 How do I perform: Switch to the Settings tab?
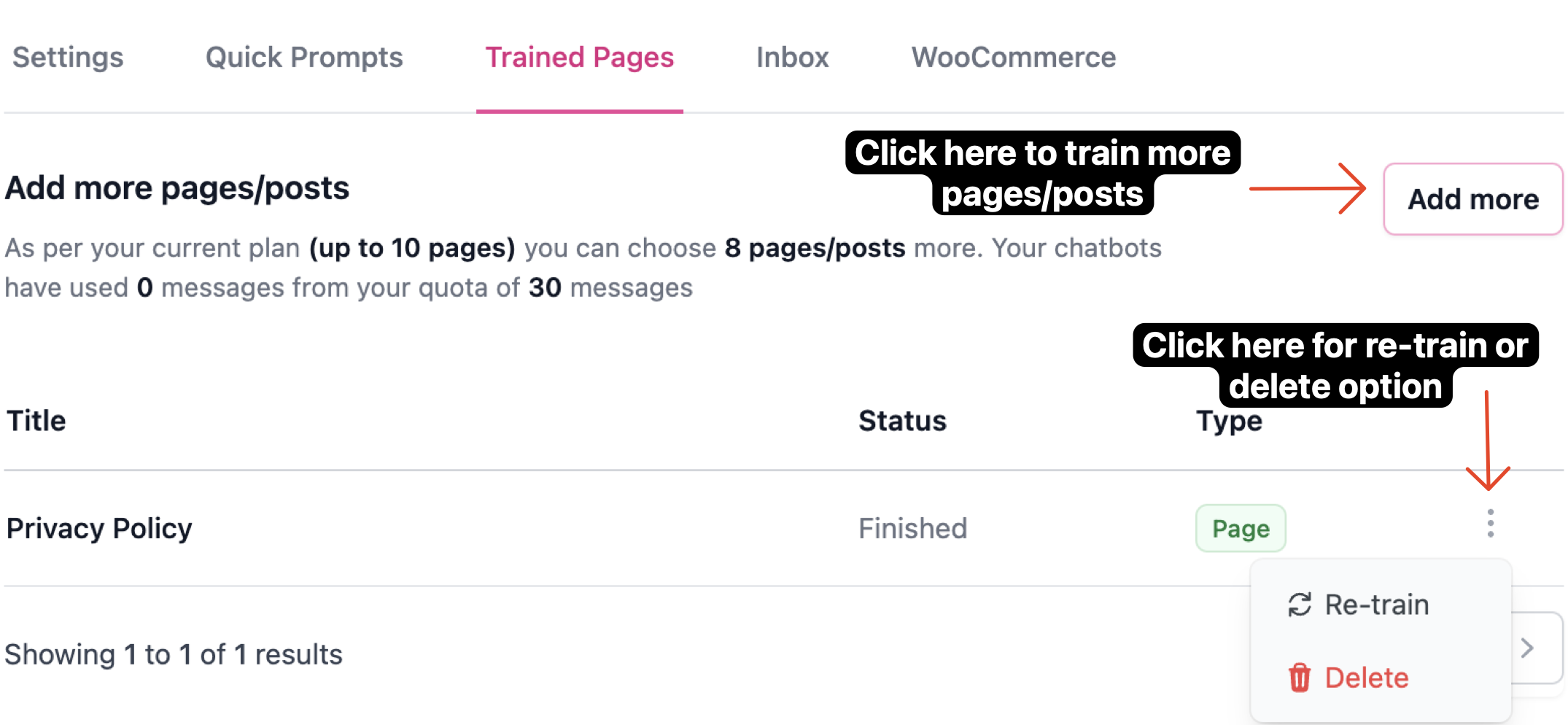coord(69,57)
